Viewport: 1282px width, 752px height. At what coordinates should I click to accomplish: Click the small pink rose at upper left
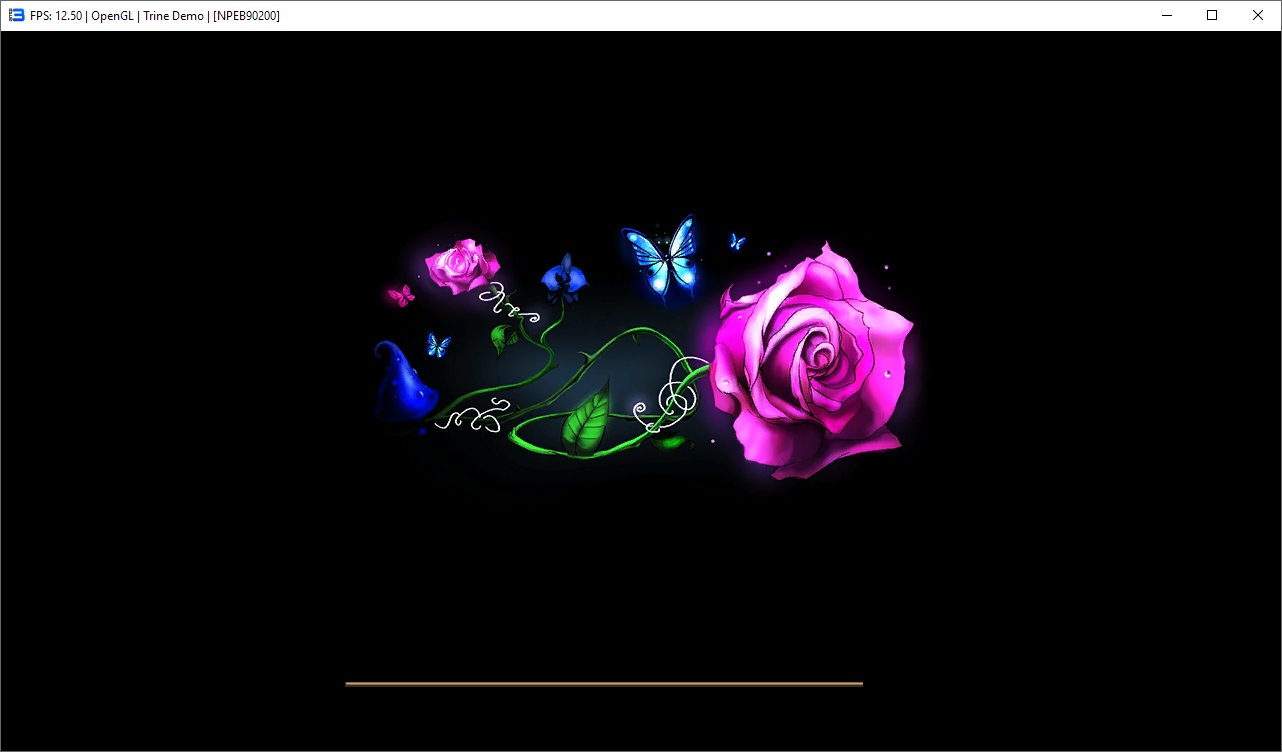pos(461,265)
